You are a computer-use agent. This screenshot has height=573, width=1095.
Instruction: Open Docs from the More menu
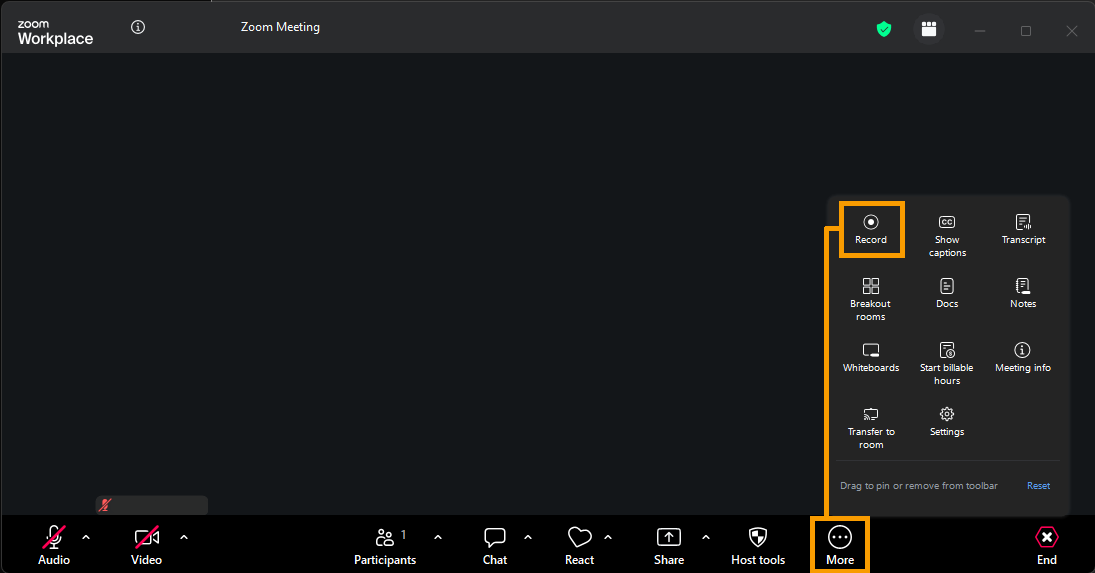point(946,292)
